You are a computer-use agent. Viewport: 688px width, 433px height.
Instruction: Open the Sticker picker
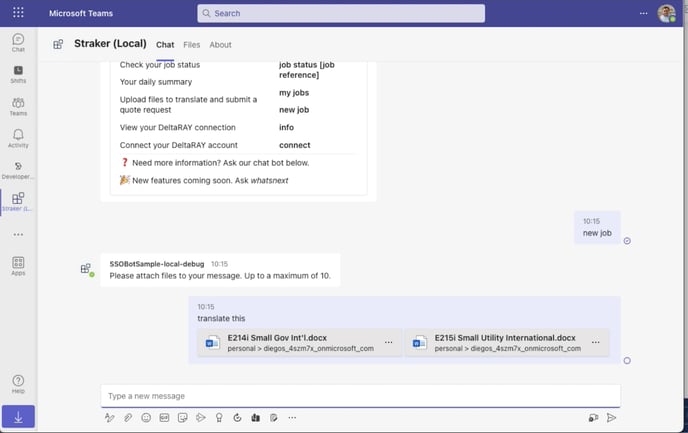(183, 418)
